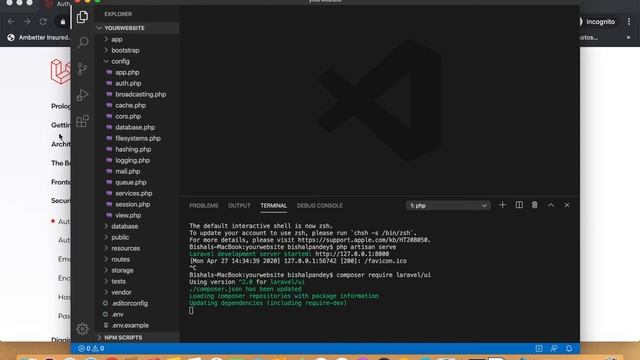The height and width of the screenshot is (360, 640).
Task: Open the Search view in activity bar
Action: (82, 42)
